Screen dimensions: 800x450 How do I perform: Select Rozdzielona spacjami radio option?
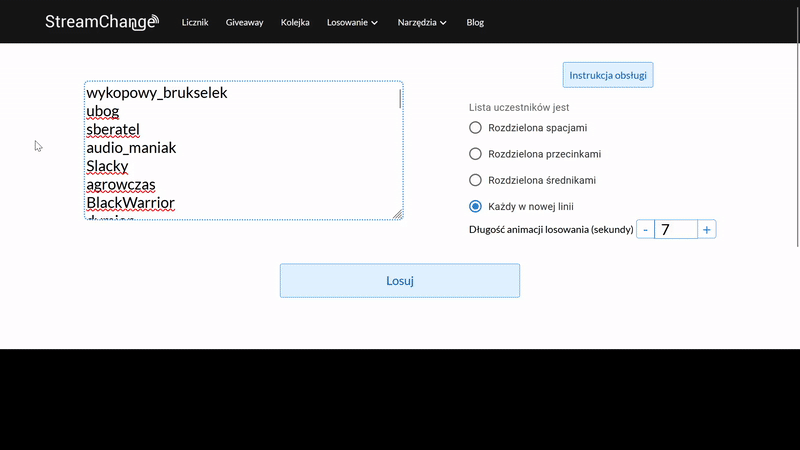pyautogui.click(x=476, y=128)
